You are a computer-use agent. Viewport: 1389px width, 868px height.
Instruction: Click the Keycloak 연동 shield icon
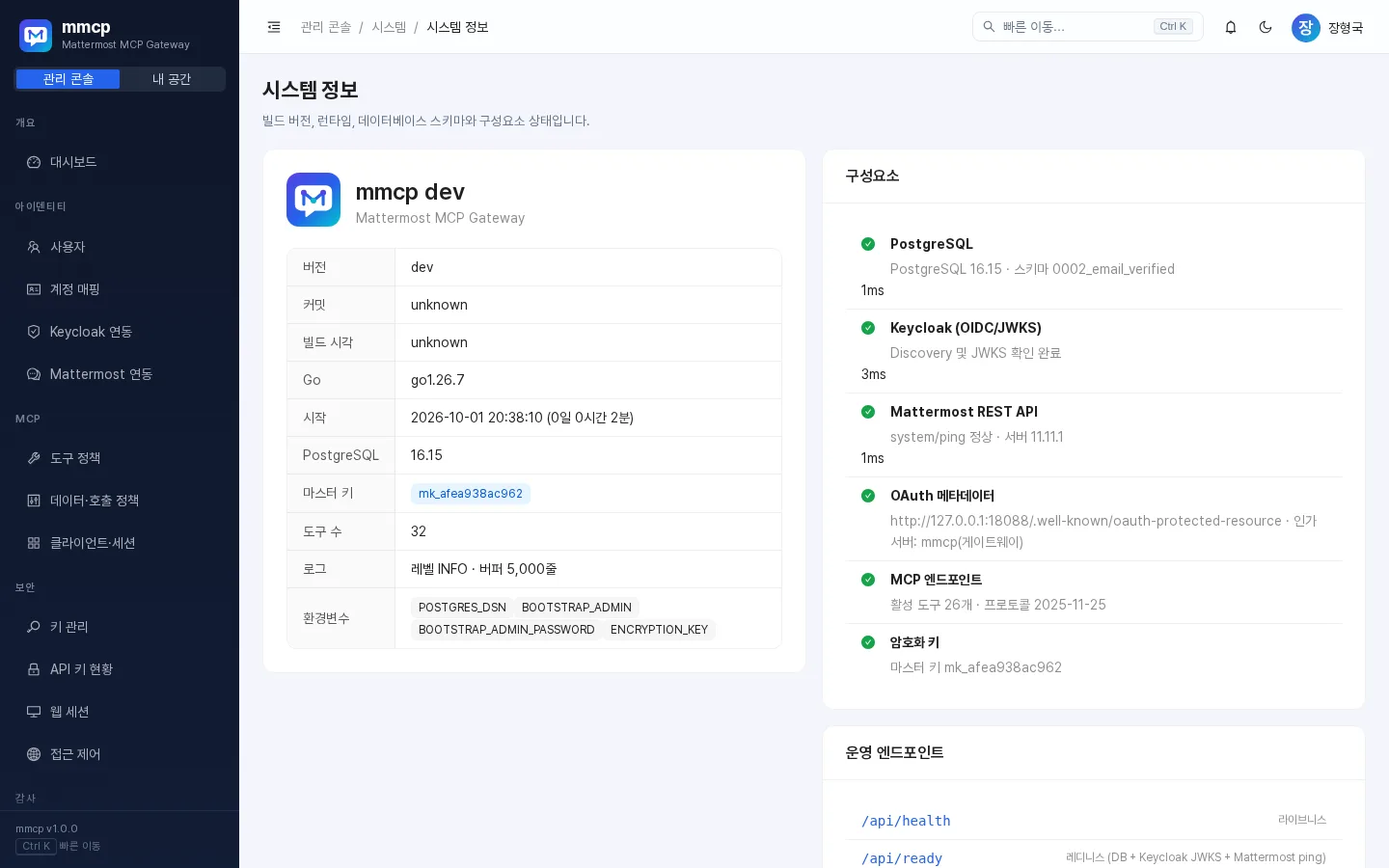tap(34, 332)
